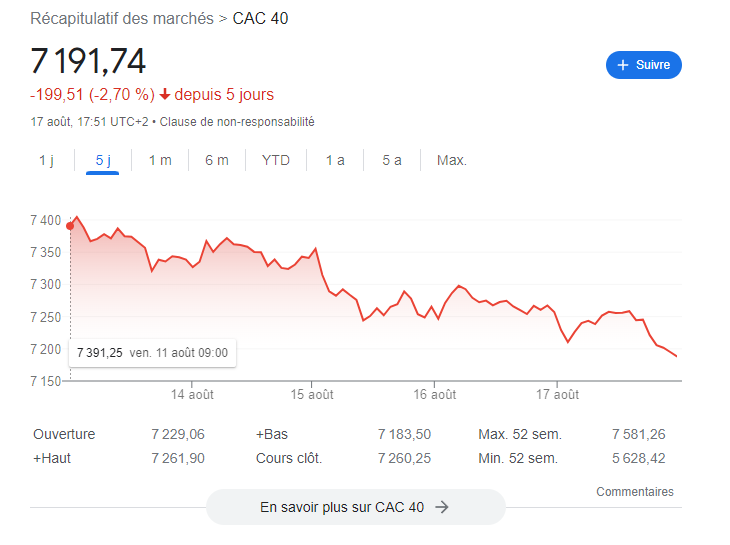Switch chart to 1 m range
The height and width of the screenshot is (545, 730).
click(160, 160)
